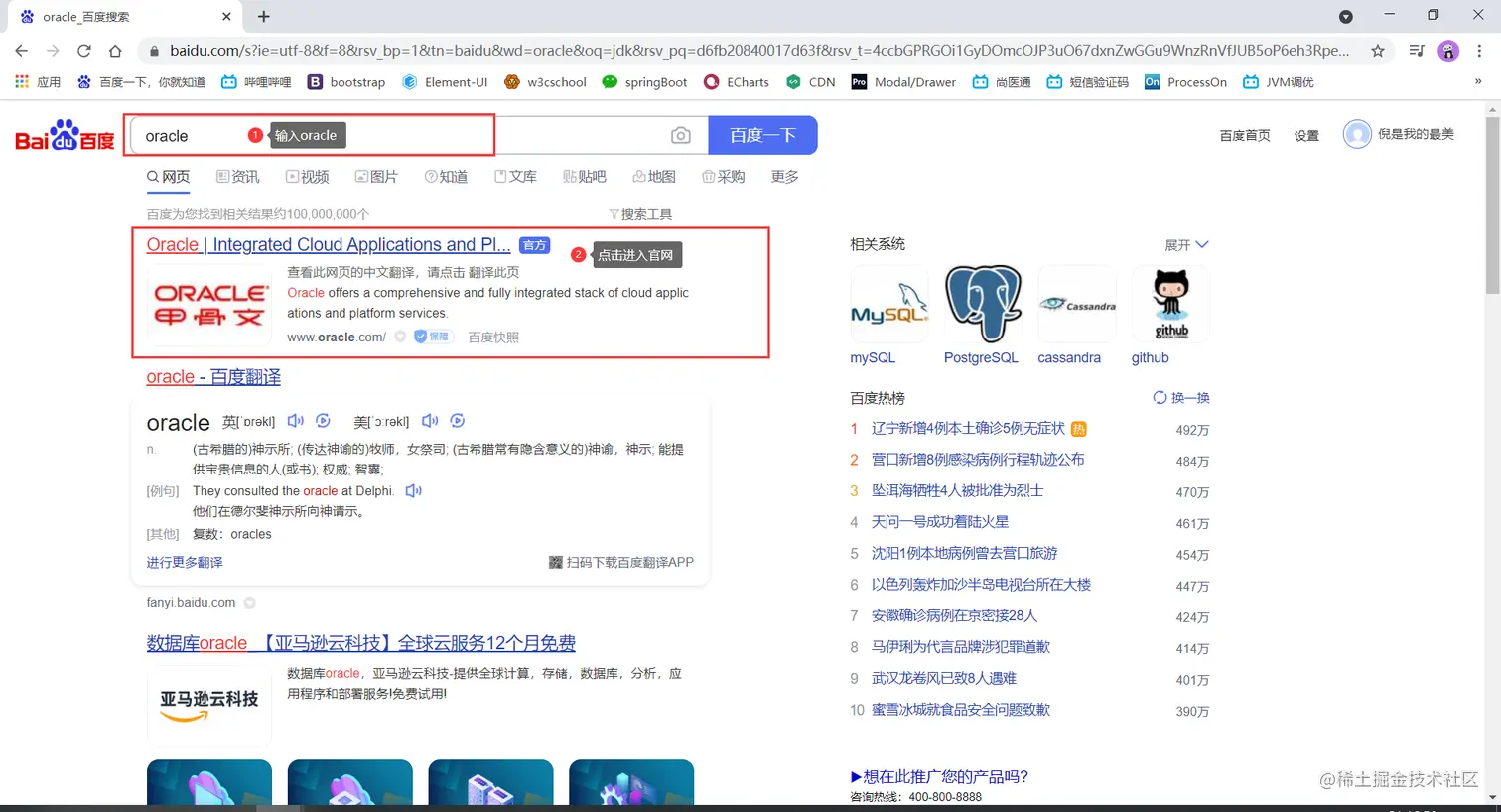Open Chrome three-dot menu
Viewport: 1501px width, 812px height.
tap(1479, 51)
